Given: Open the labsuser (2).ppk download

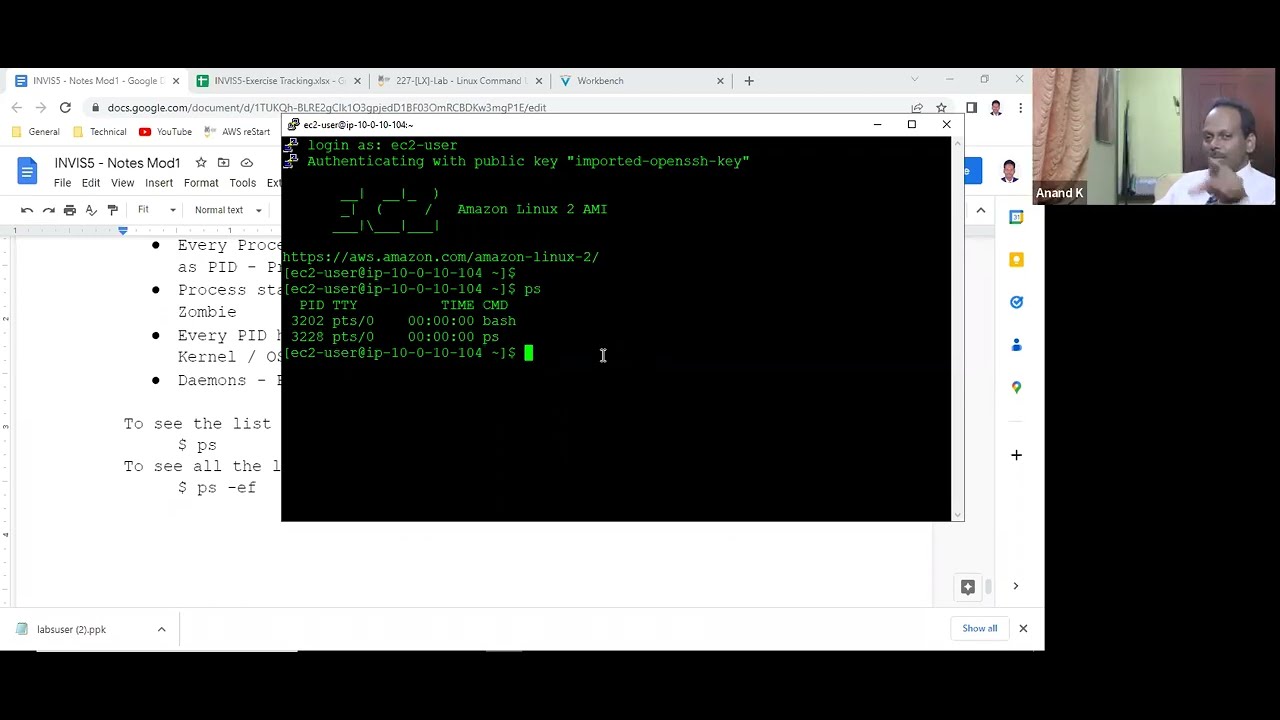Looking at the screenshot, I should pyautogui.click(x=71, y=629).
